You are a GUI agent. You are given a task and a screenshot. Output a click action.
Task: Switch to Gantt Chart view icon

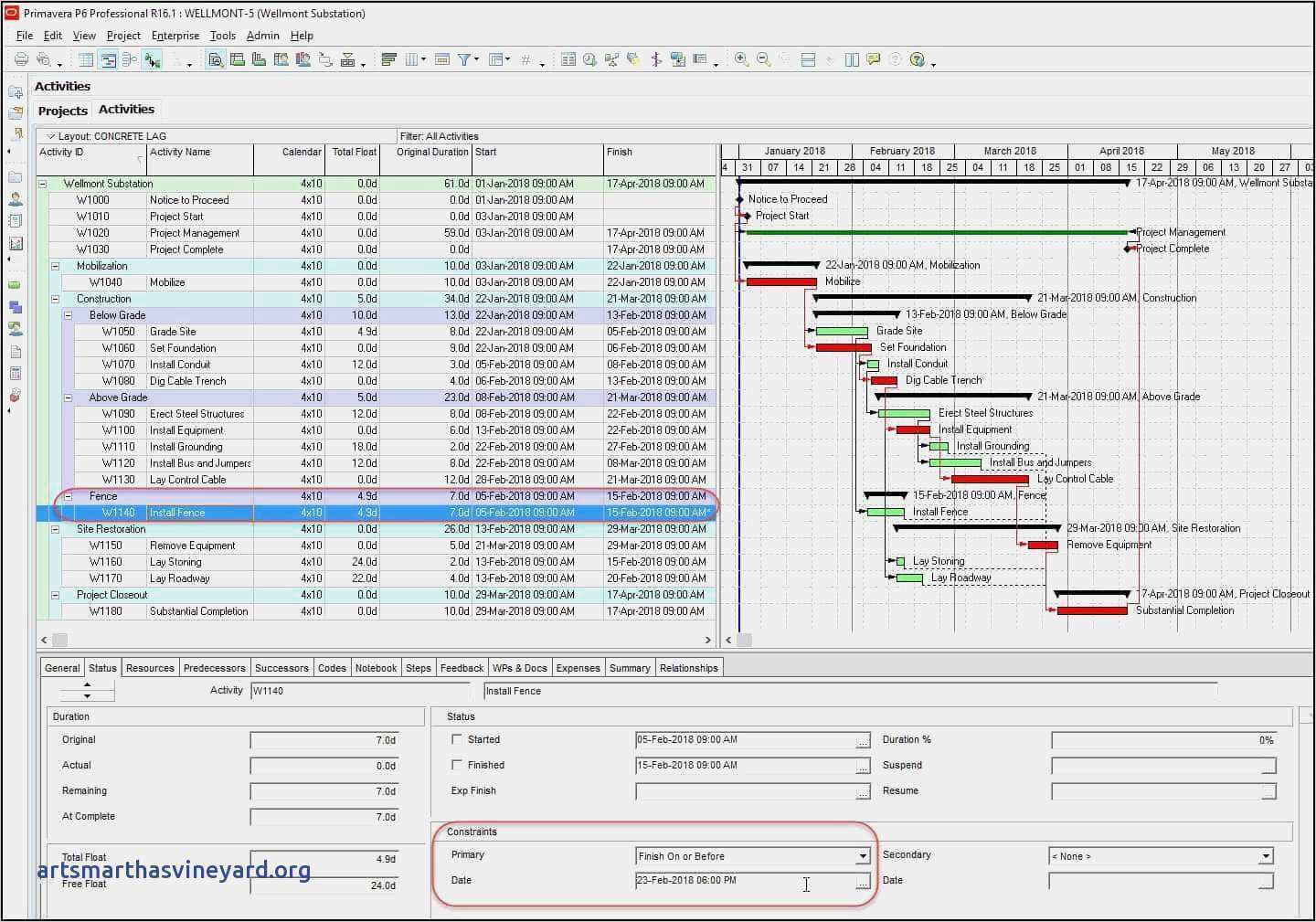click(x=108, y=60)
